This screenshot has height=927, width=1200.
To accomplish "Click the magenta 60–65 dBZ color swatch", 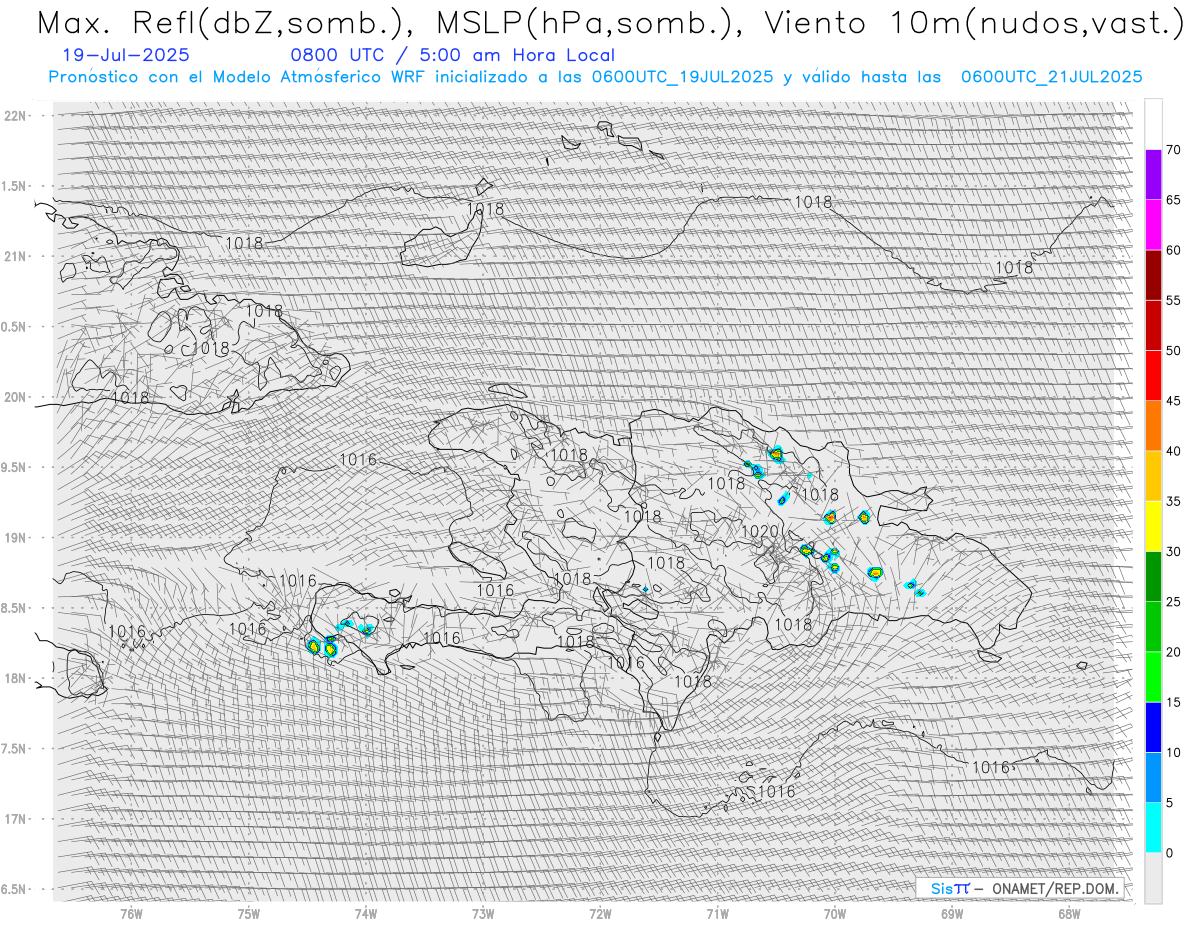I will (x=1153, y=225).
